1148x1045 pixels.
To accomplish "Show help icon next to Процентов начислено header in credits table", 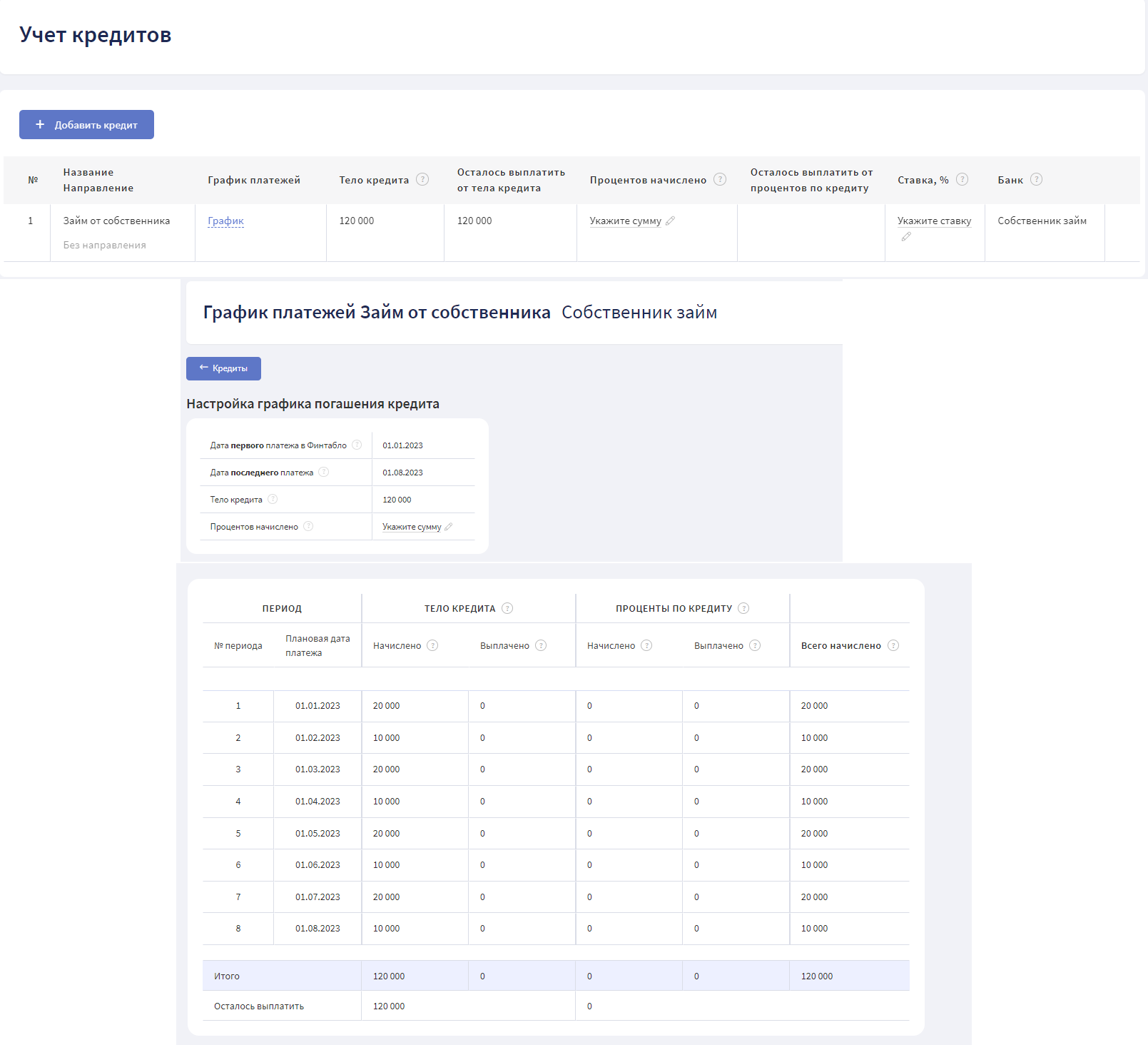I will coord(720,179).
